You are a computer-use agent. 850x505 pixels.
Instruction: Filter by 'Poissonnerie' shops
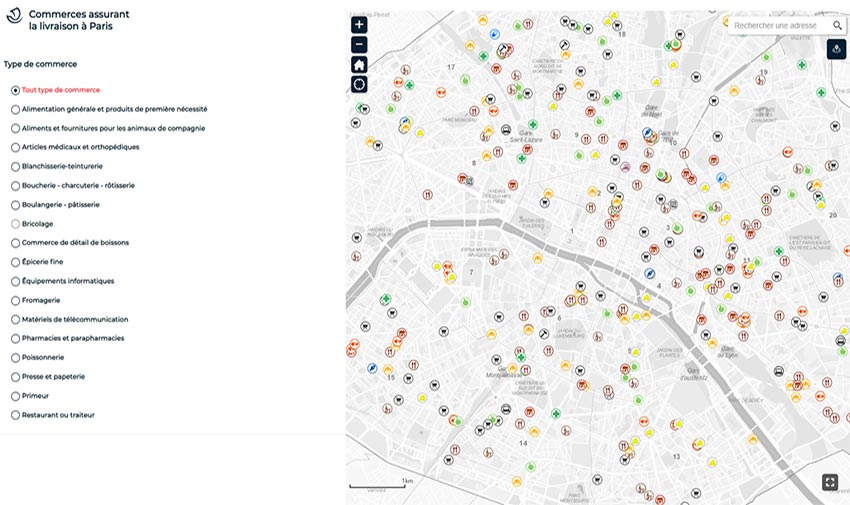tap(15, 358)
